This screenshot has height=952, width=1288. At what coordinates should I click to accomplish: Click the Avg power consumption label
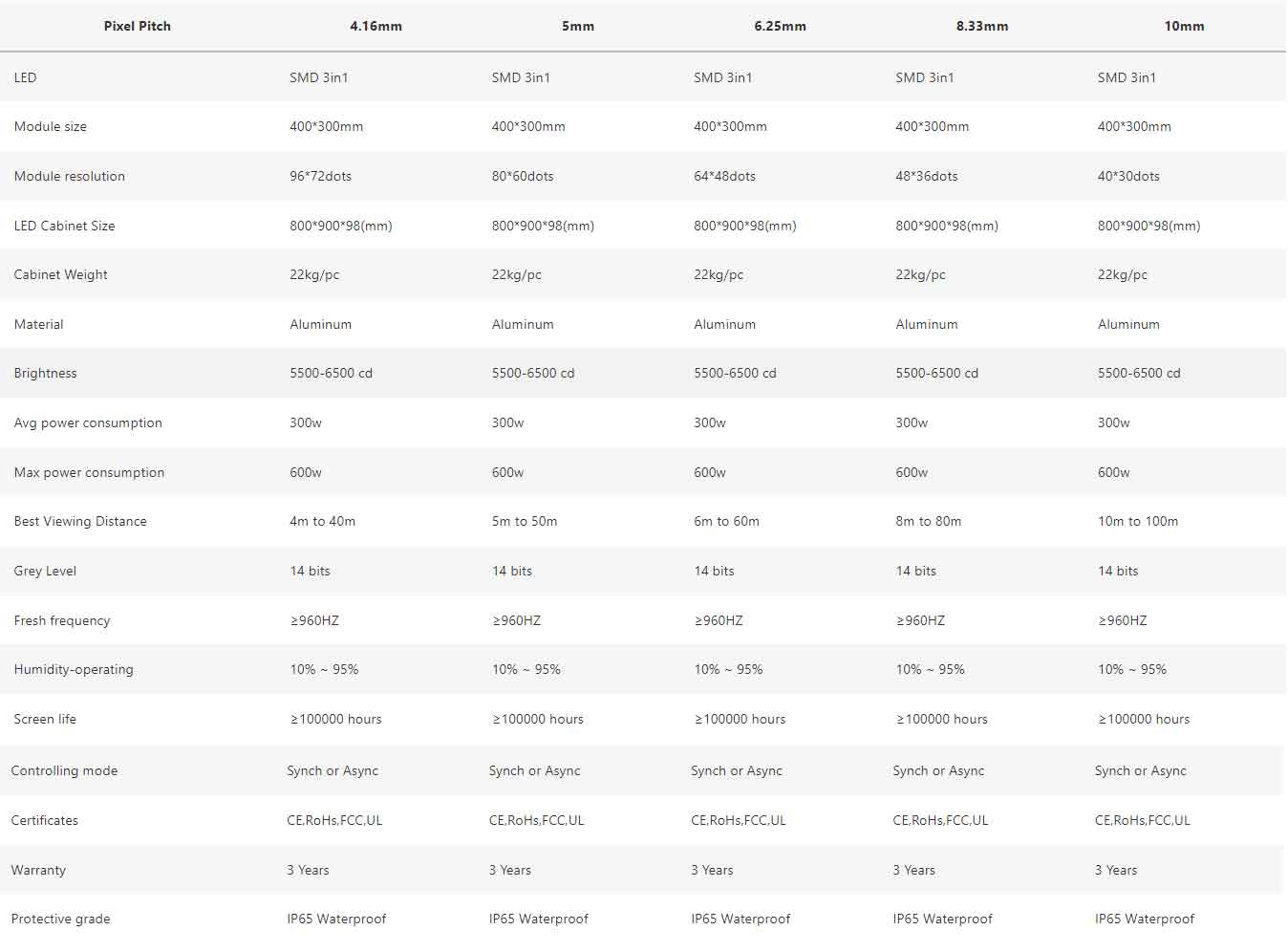88,423
